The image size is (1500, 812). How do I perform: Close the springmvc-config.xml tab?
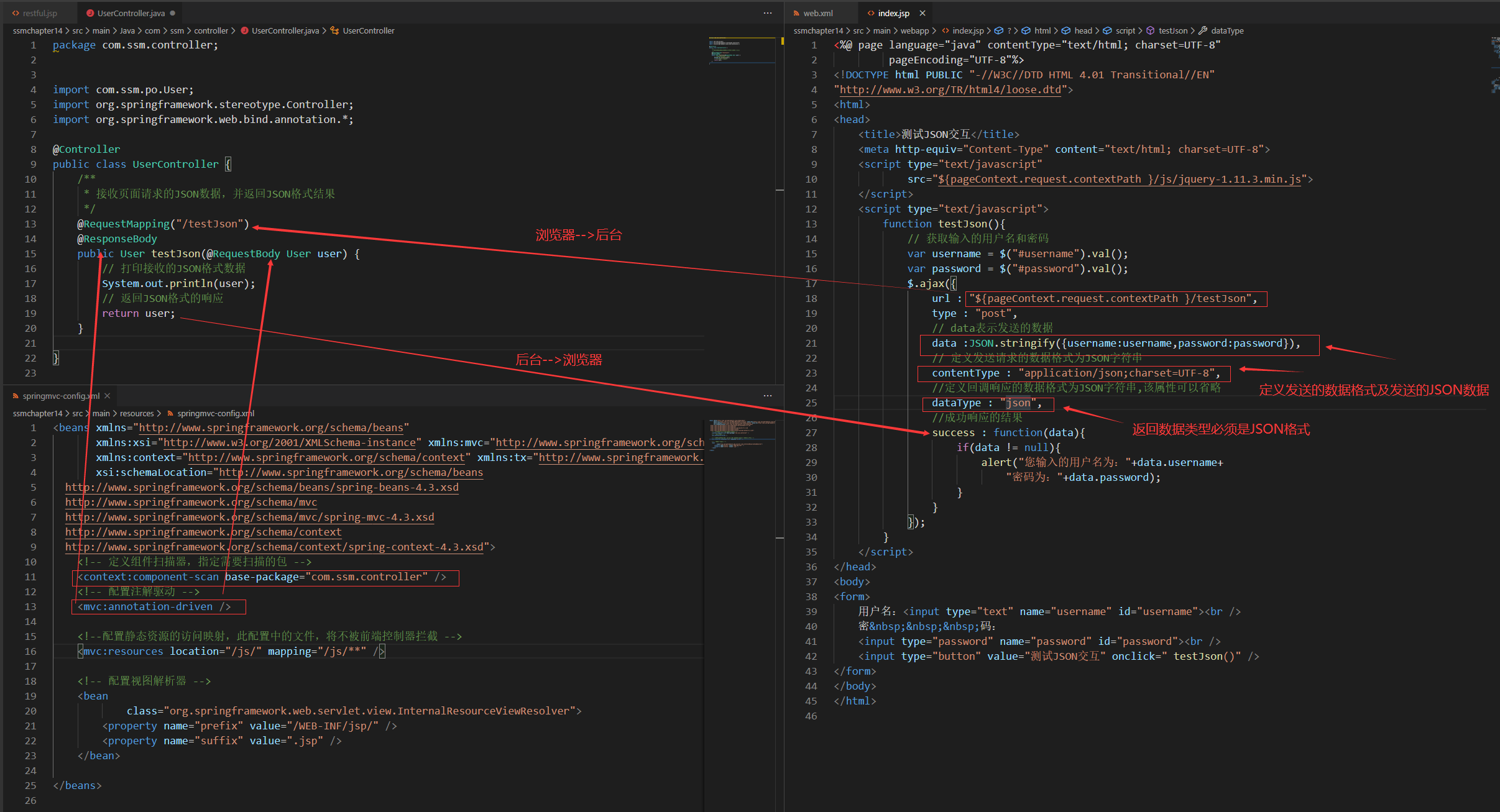[108, 396]
